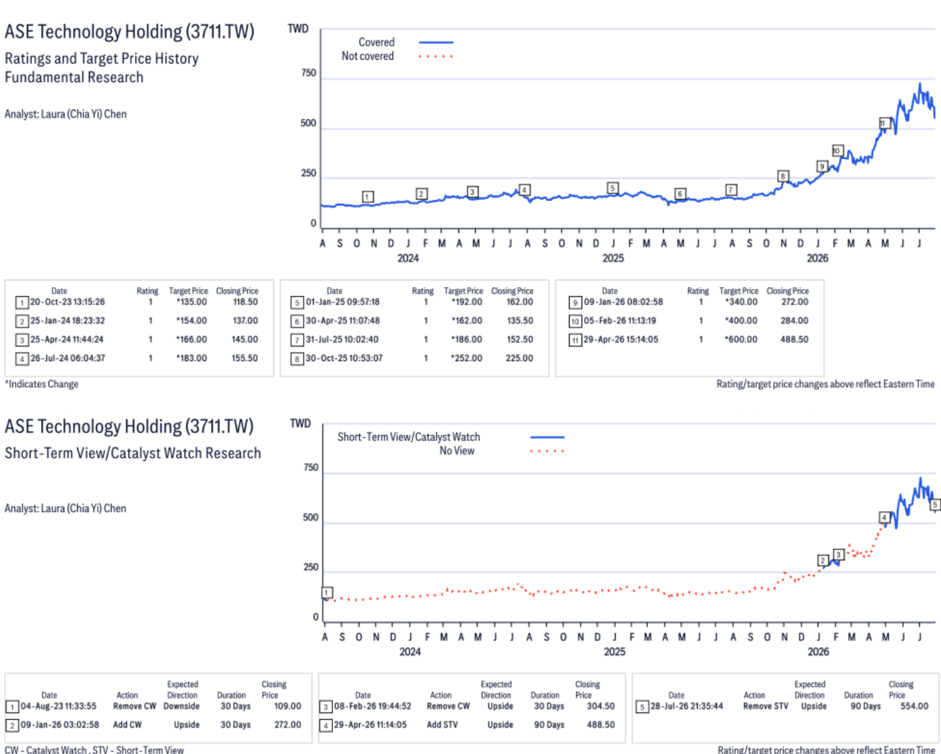Image resolution: width=941 pixels, height=754 pixels.
Task: Click table row 5 dated 01-Jan-25
Action: point(413,302)
